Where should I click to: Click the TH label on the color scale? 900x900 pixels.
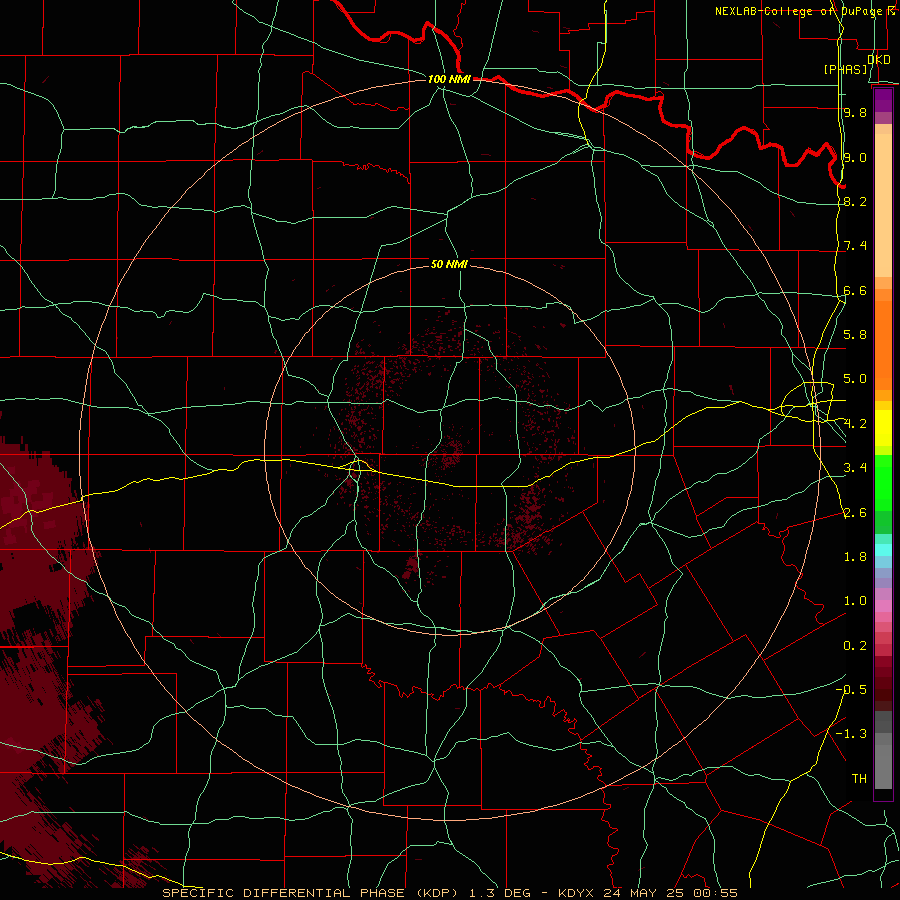coord(859,779)
